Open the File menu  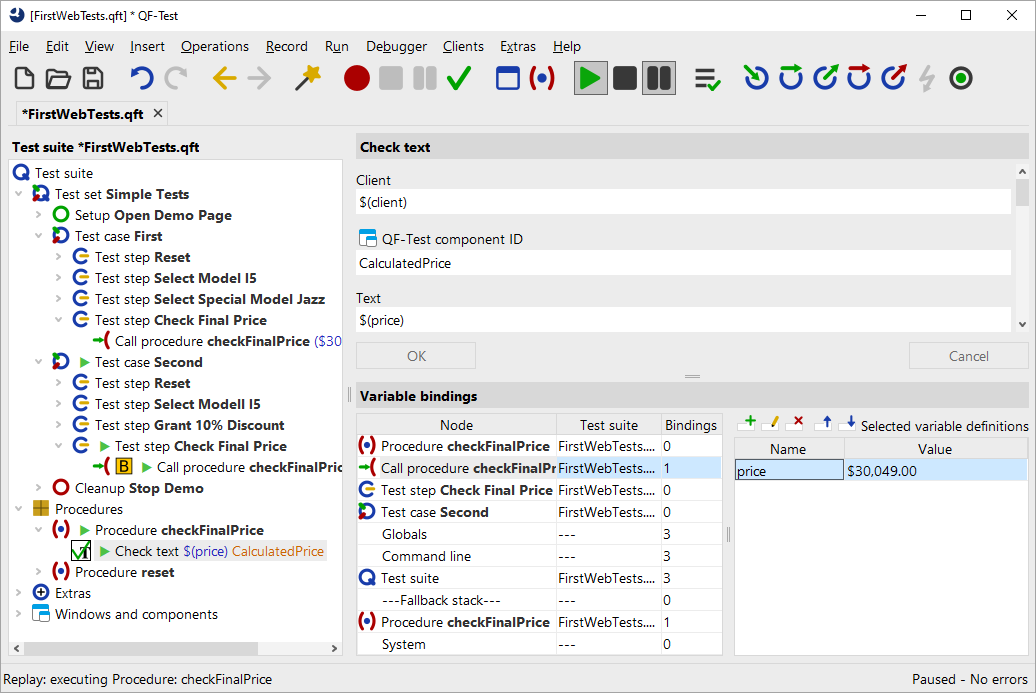(x=18, y=46)
